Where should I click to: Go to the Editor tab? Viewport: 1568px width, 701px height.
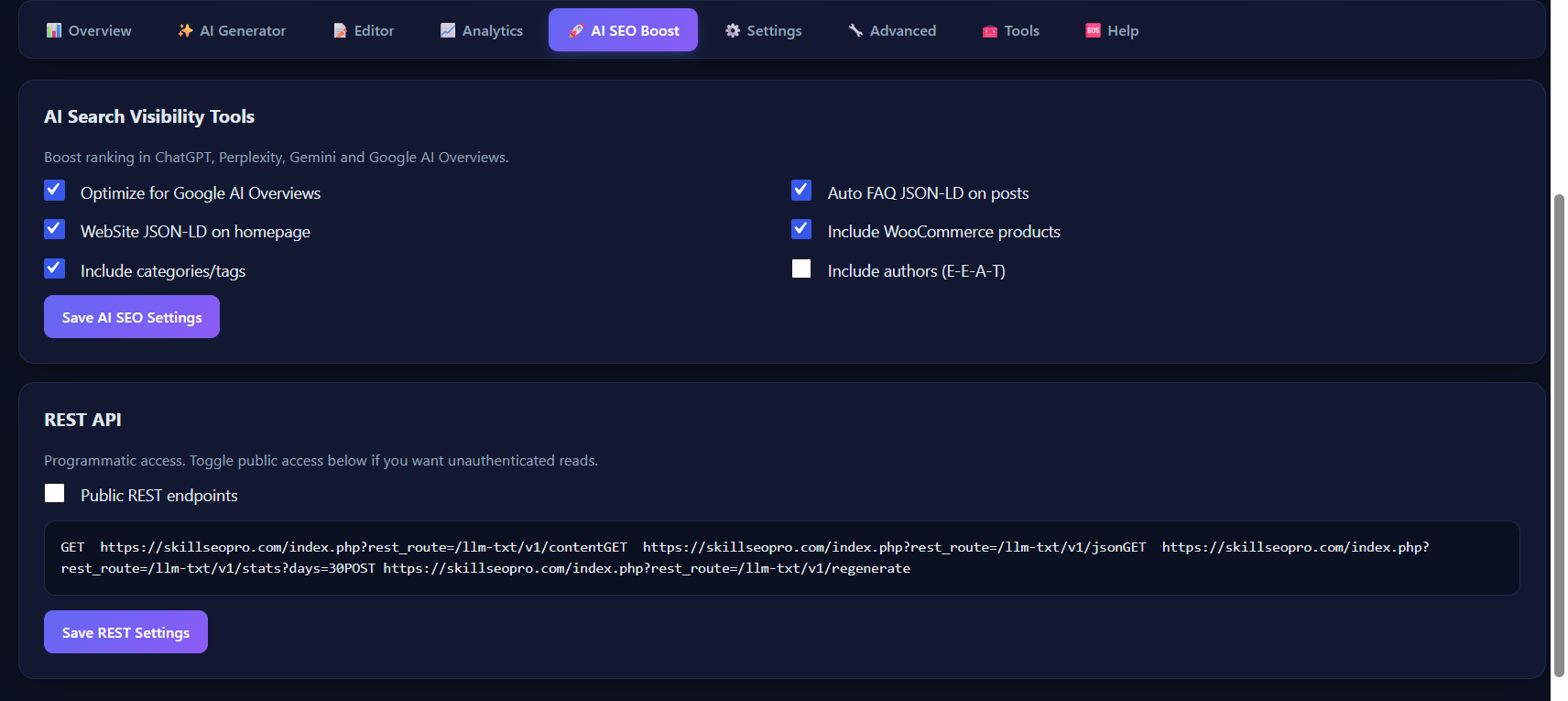tap(364, 30)
